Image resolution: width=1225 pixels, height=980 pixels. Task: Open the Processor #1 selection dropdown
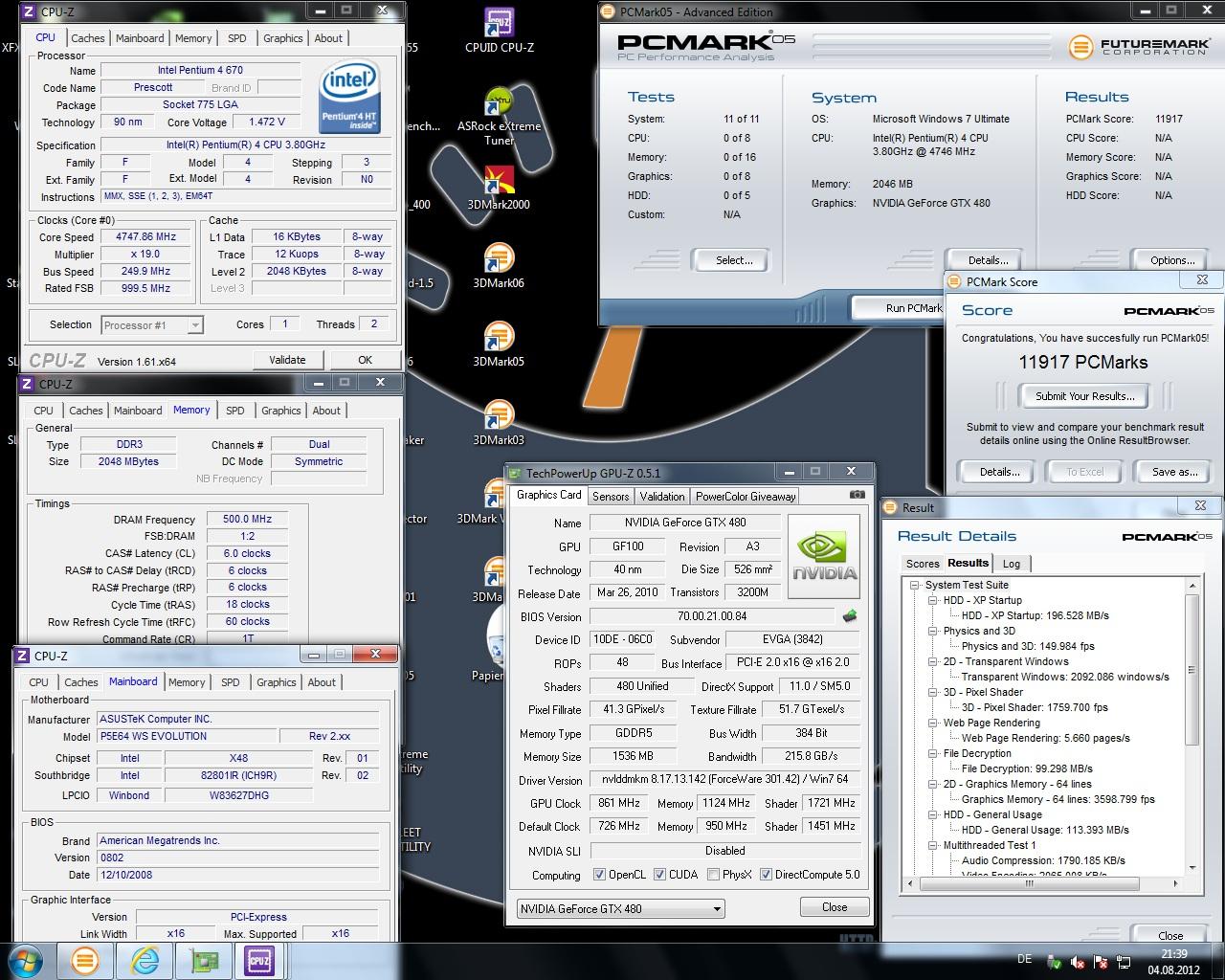tap(152, 325)
